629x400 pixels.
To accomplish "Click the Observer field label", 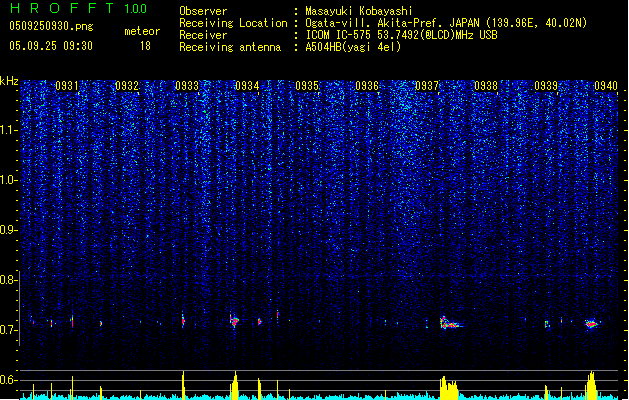I will [x=203, y=11].
